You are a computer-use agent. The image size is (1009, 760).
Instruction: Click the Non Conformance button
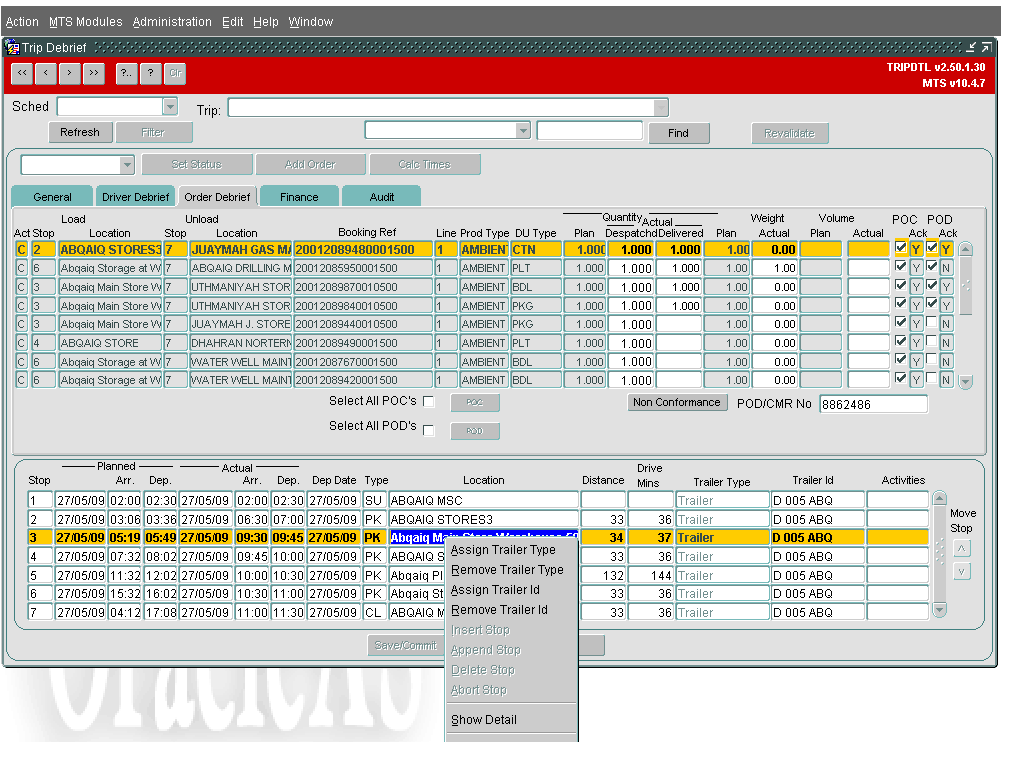[x=677, y=402]
